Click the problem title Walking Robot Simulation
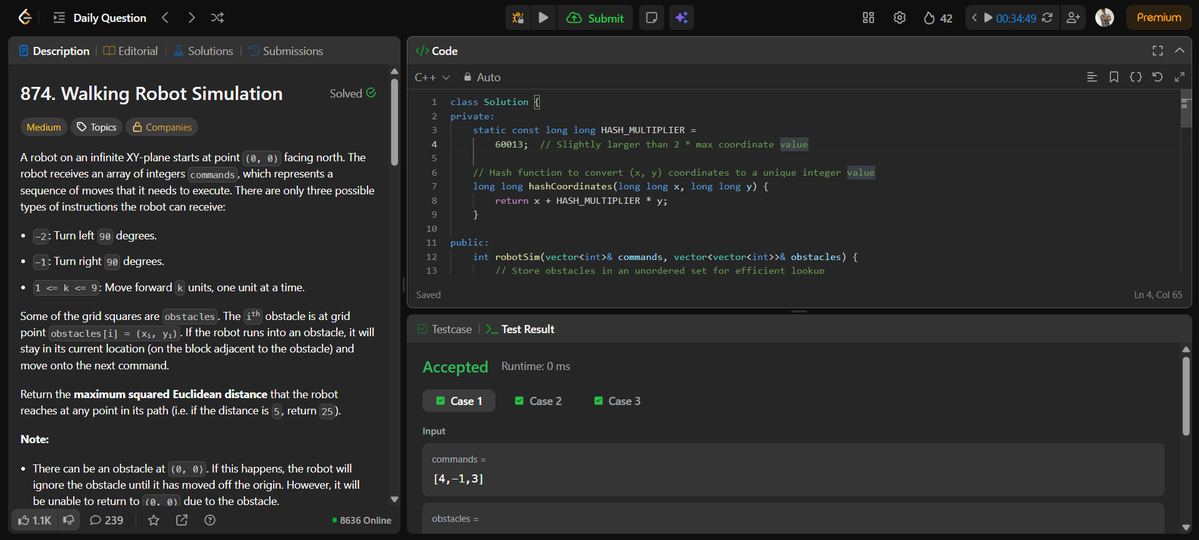 tap(151, 94)
